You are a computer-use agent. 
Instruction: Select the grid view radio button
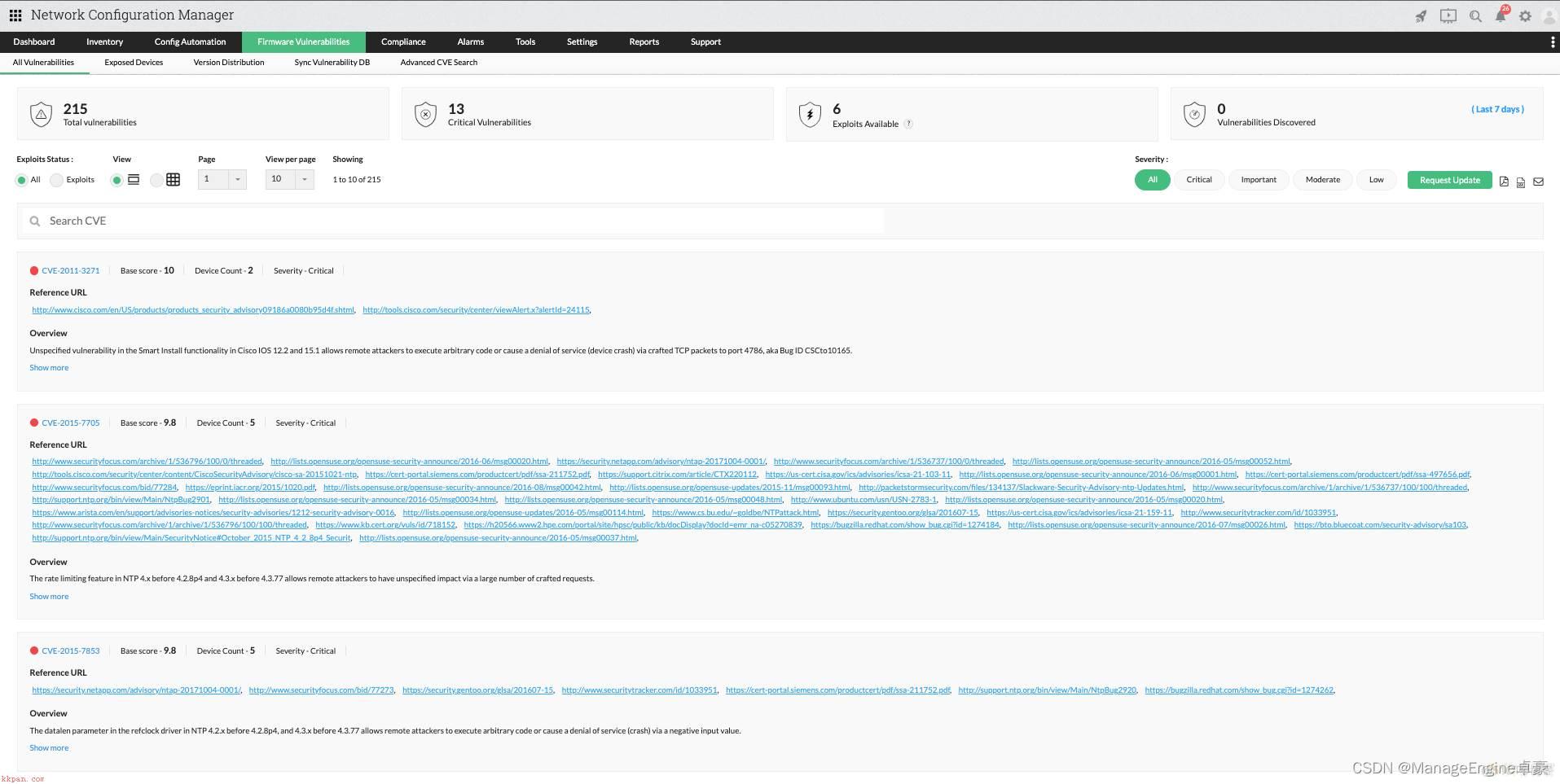pos(156,180)
